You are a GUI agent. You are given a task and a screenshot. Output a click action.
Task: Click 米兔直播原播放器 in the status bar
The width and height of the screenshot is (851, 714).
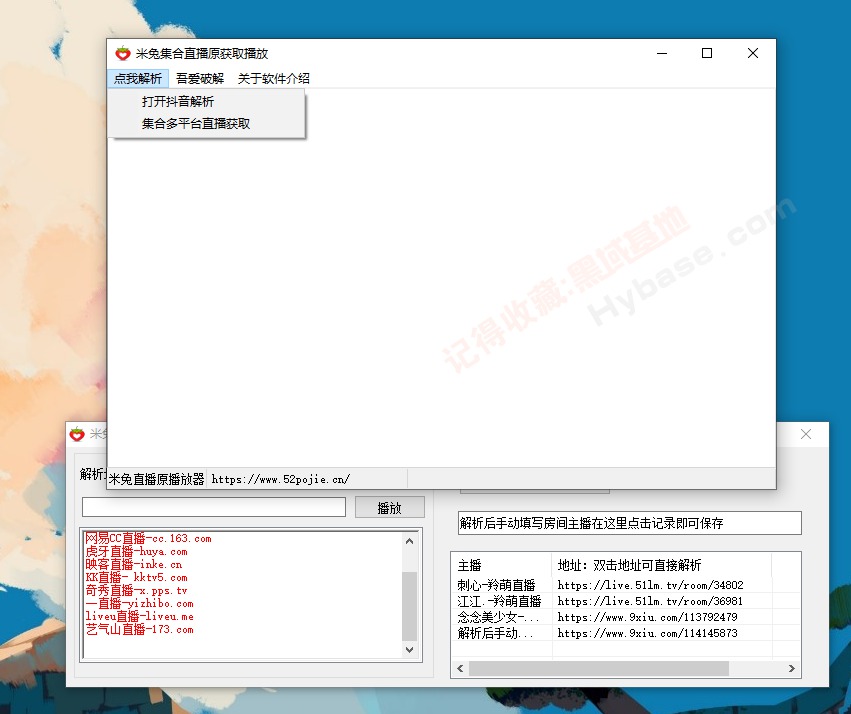tap(156, 479)
